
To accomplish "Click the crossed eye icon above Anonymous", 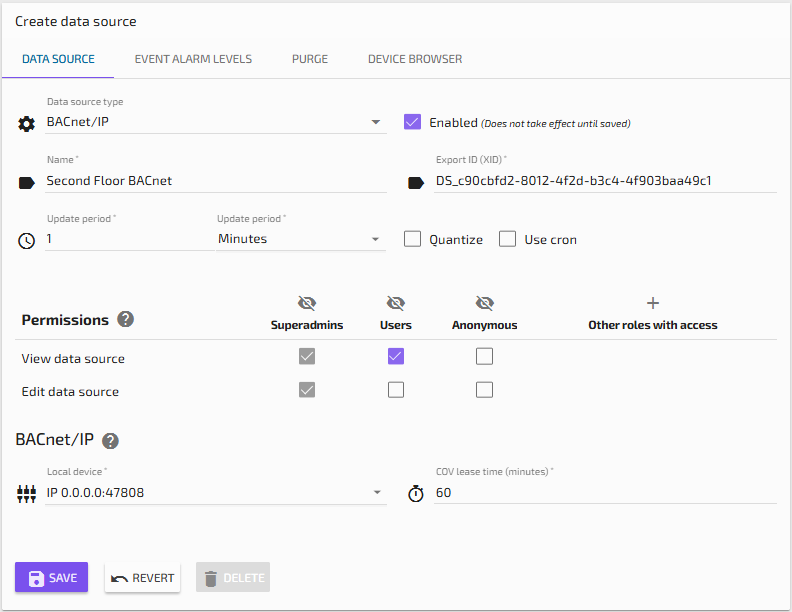I will tap(485, 303).
